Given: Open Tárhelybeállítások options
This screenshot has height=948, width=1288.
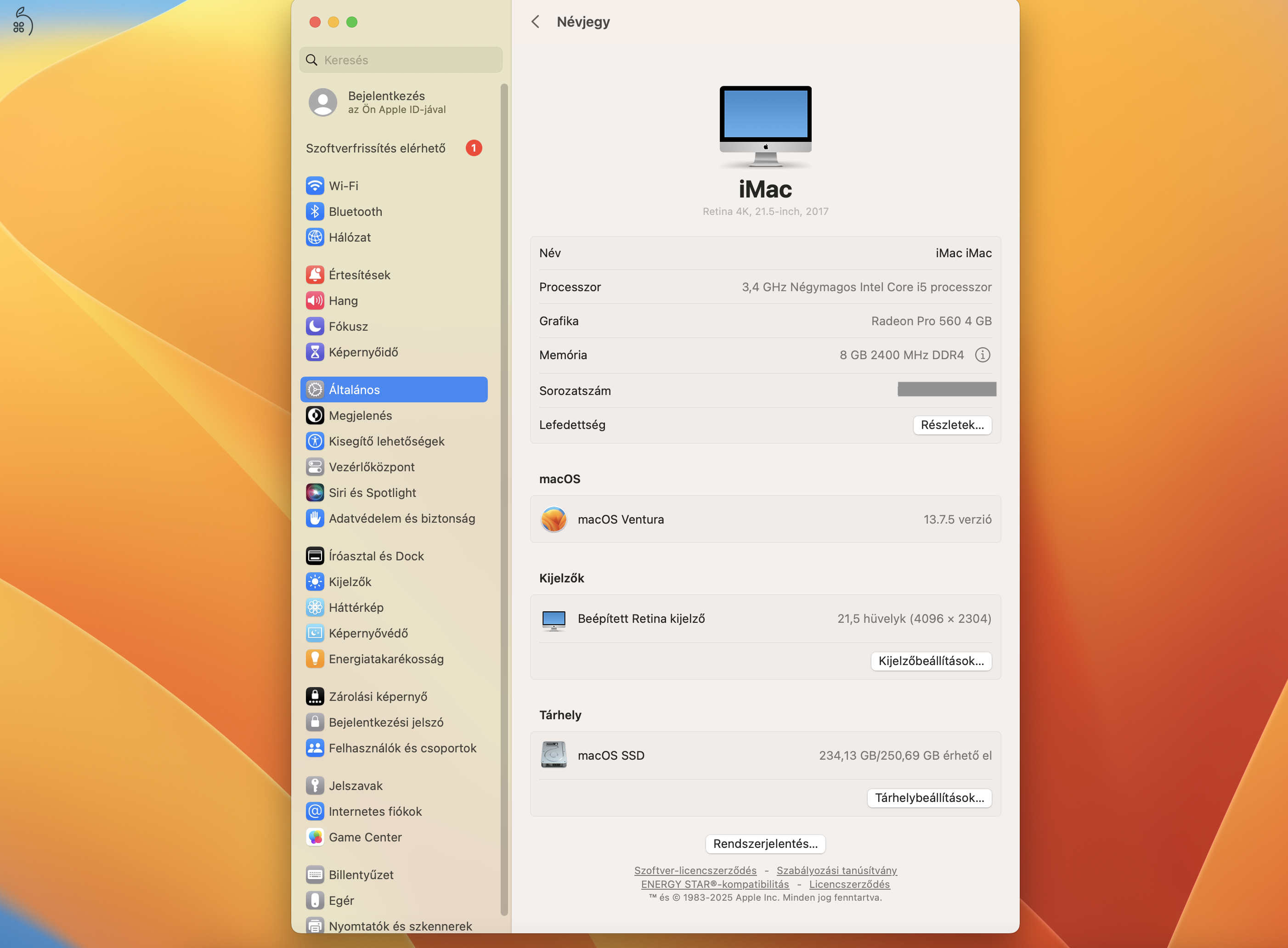Looking at the screenshot, I should 929,798.
